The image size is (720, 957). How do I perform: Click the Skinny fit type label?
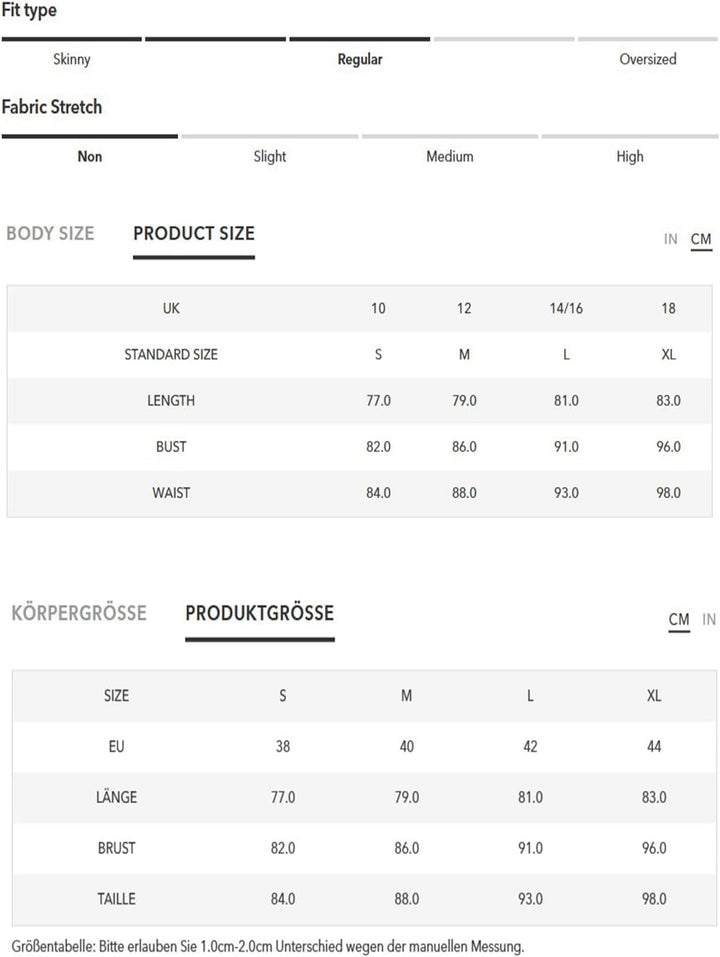click(72, 59)
